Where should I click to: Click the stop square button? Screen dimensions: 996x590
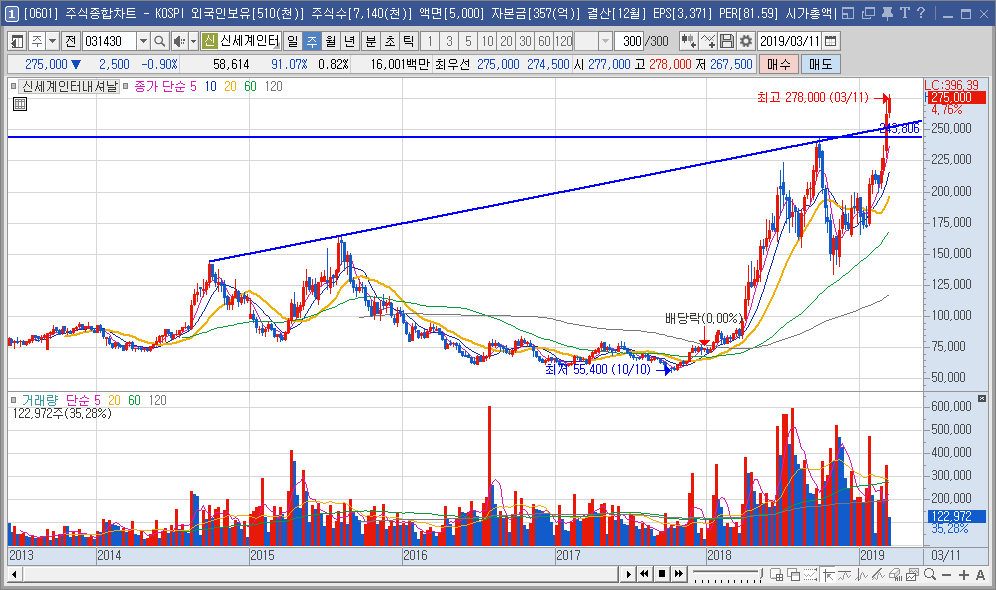pos(662,574)
